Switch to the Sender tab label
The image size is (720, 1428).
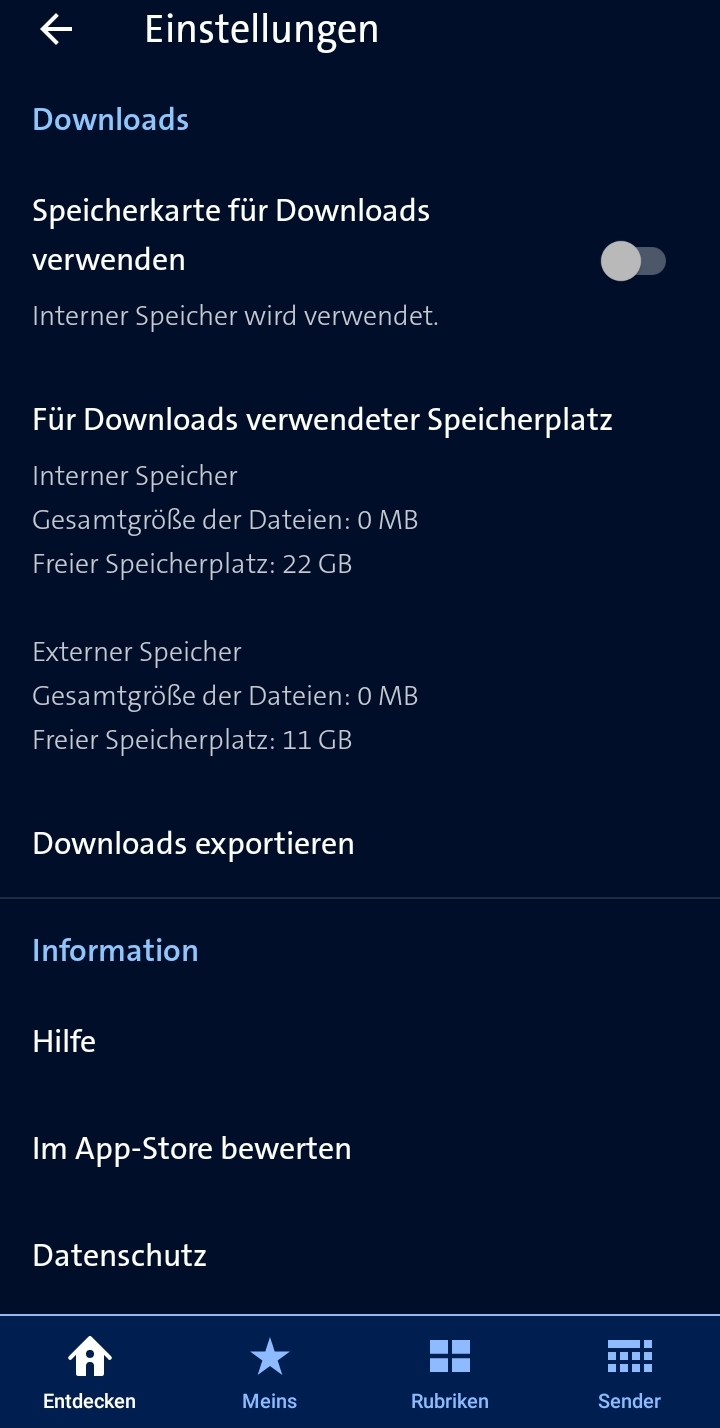(x=630, y=1400)
